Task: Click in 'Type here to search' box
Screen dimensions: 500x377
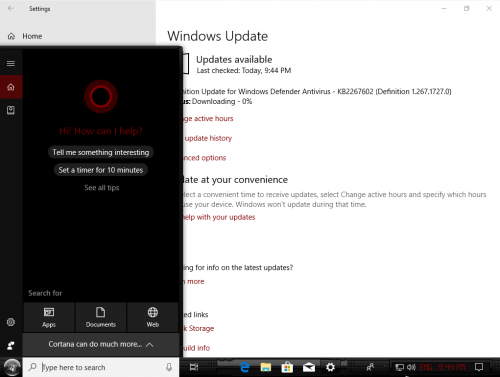Action: (x=100, y=367)
